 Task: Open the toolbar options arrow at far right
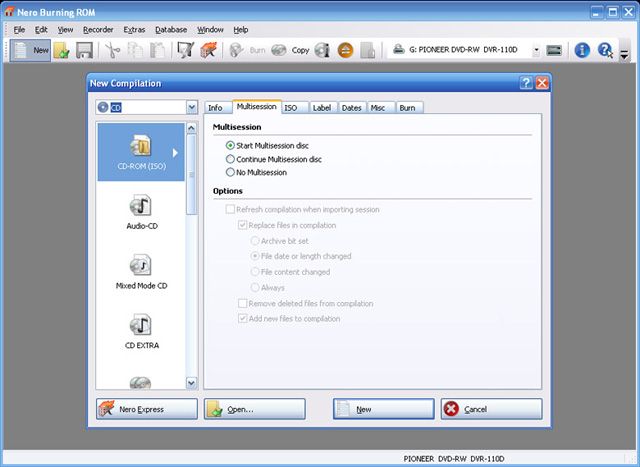coord(625,55)
